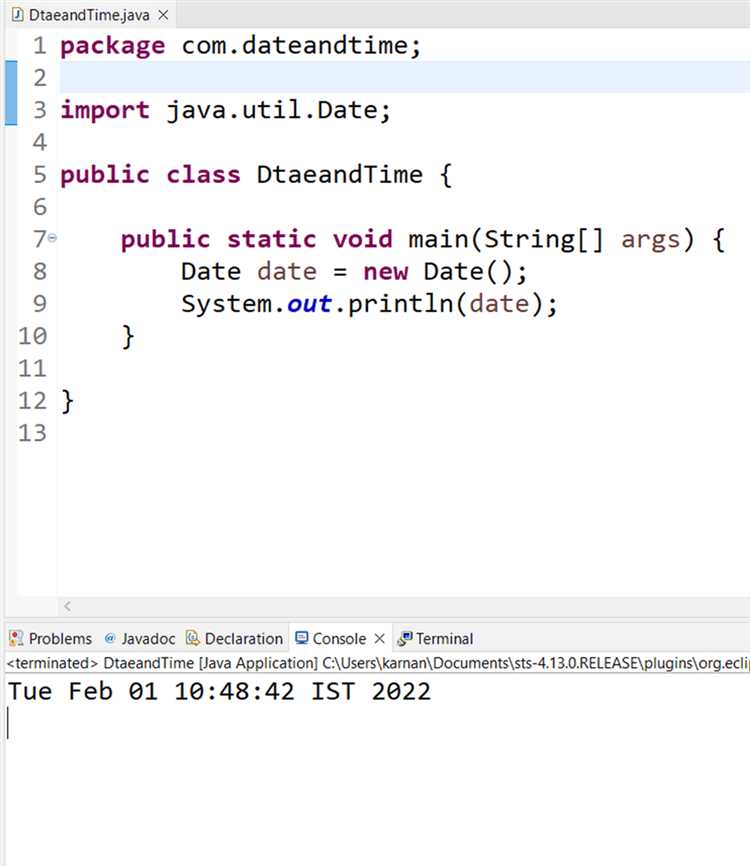Close the DtaeandTime.java editor tab
This screenshot has height=866, width=750.
point(163,15)
